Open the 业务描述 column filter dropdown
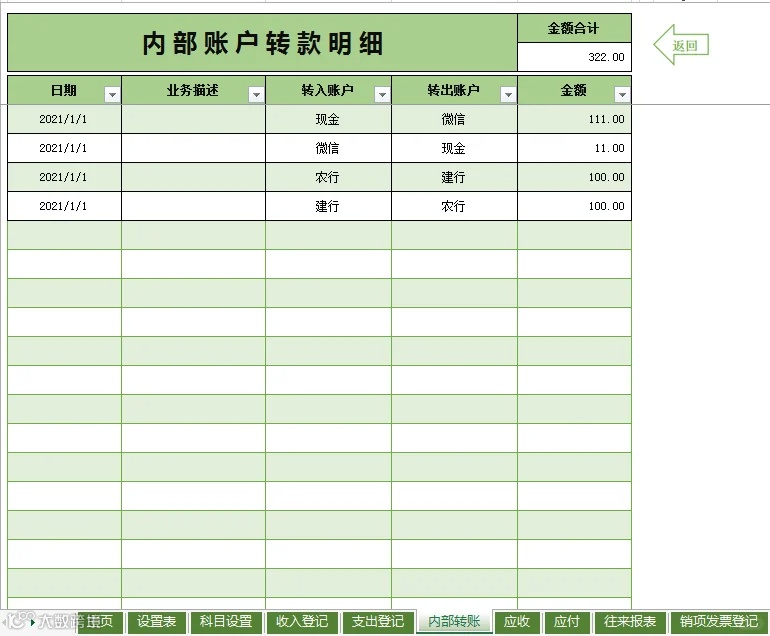Screen dimensions: 770x636 (256, 94)
